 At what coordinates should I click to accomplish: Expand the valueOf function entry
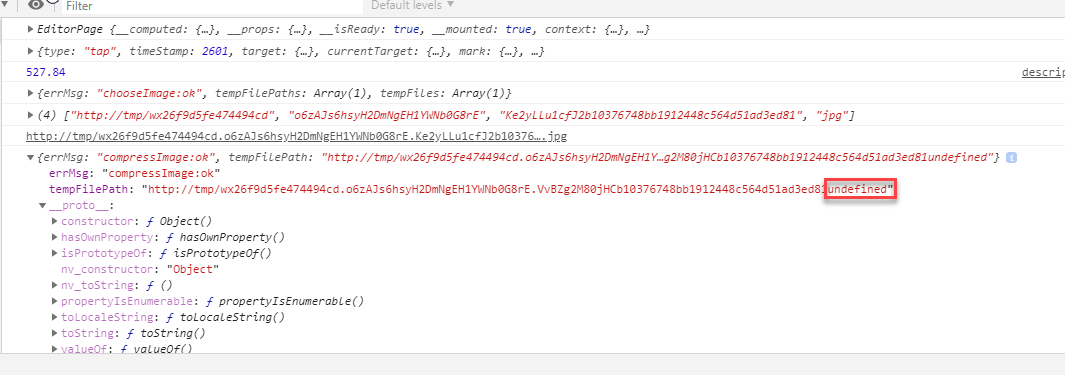pos(55,349)
